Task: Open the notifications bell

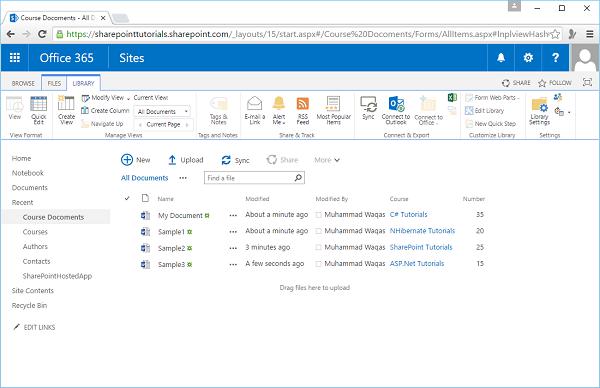Action: (x=501, y=58)
